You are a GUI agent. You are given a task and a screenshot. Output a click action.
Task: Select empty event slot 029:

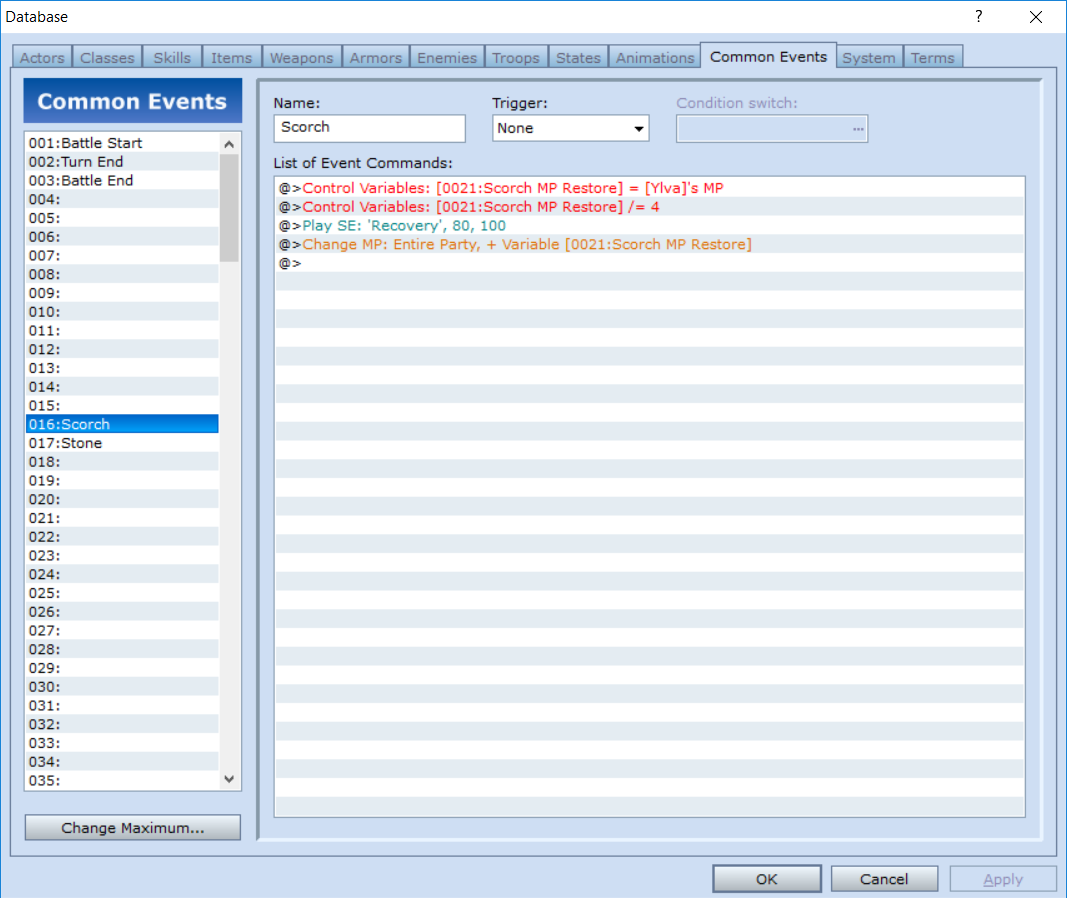[x=122, y=668]
